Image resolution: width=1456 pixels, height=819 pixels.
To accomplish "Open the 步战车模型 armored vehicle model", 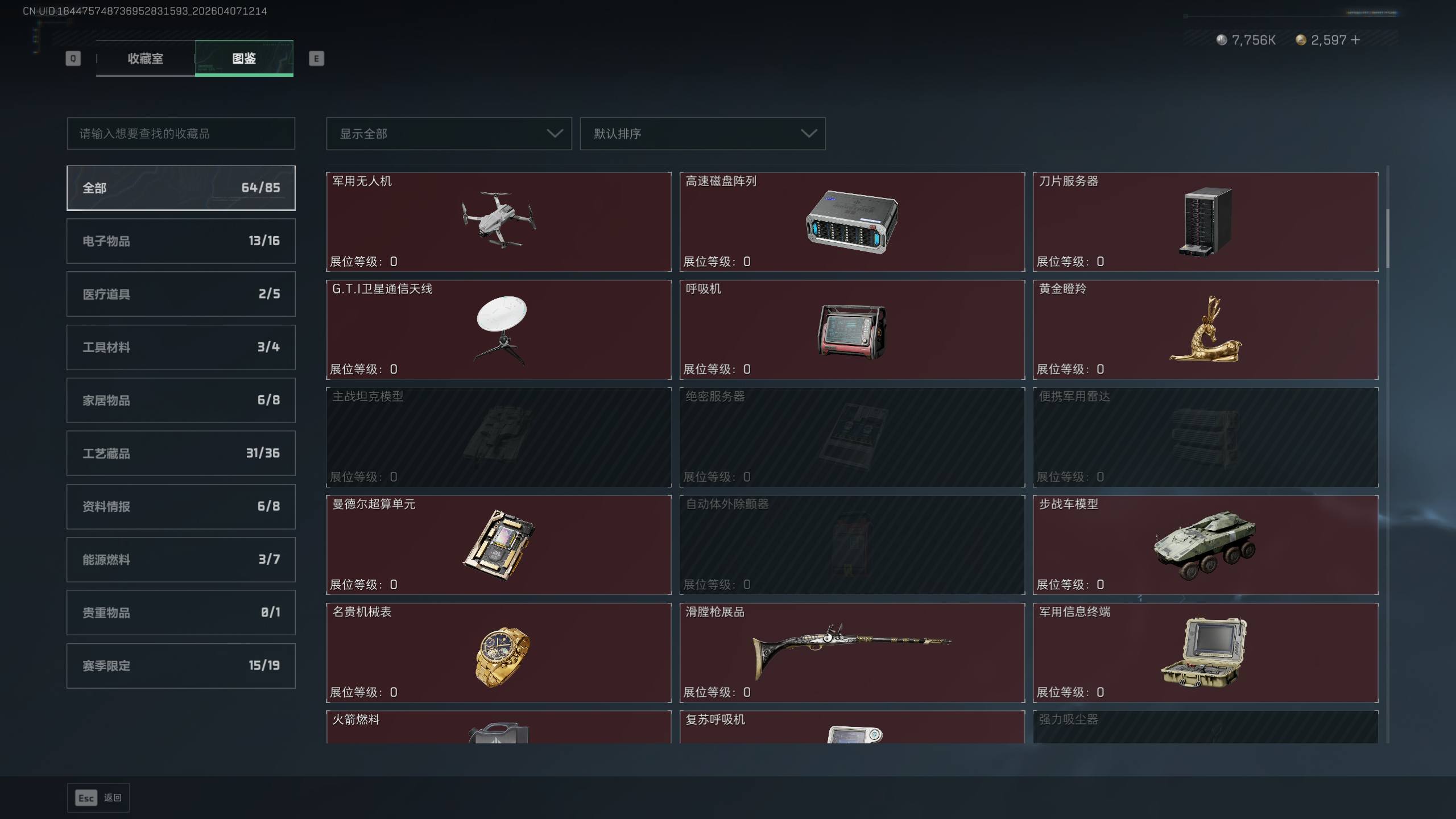I will (1205, 545).
